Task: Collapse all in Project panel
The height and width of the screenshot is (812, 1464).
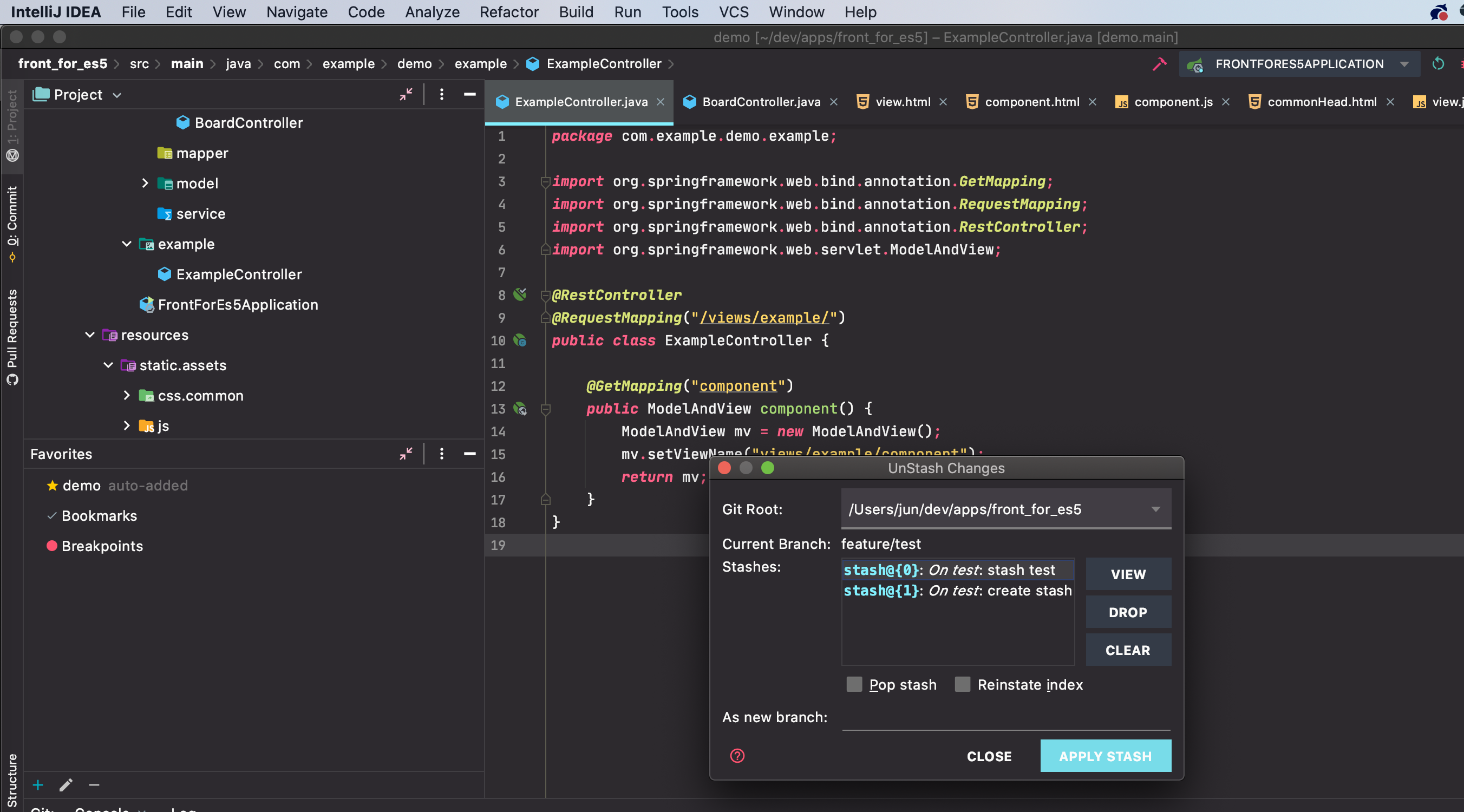Action: [406, 94]
